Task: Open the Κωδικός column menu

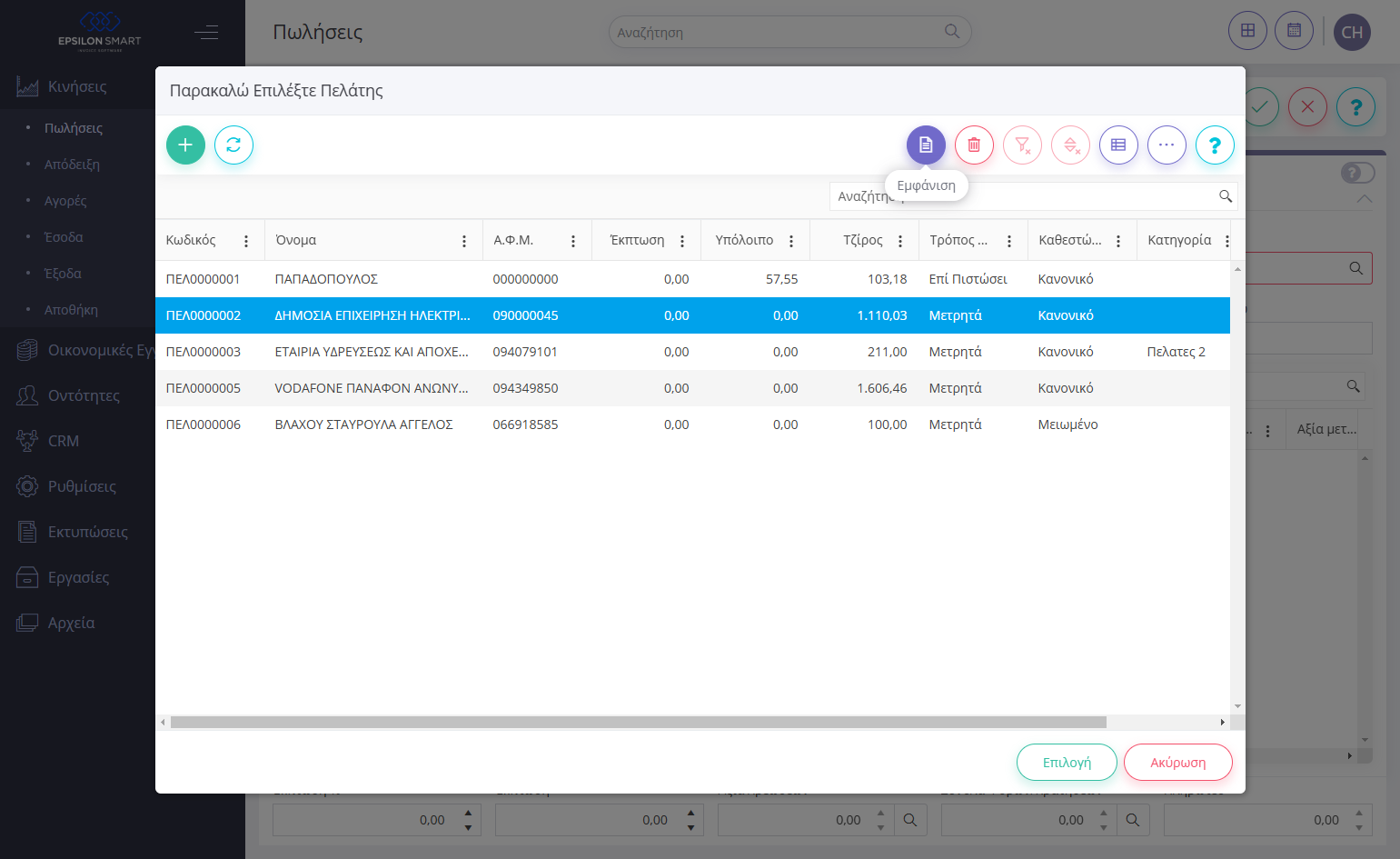Action: coord(246,241)
